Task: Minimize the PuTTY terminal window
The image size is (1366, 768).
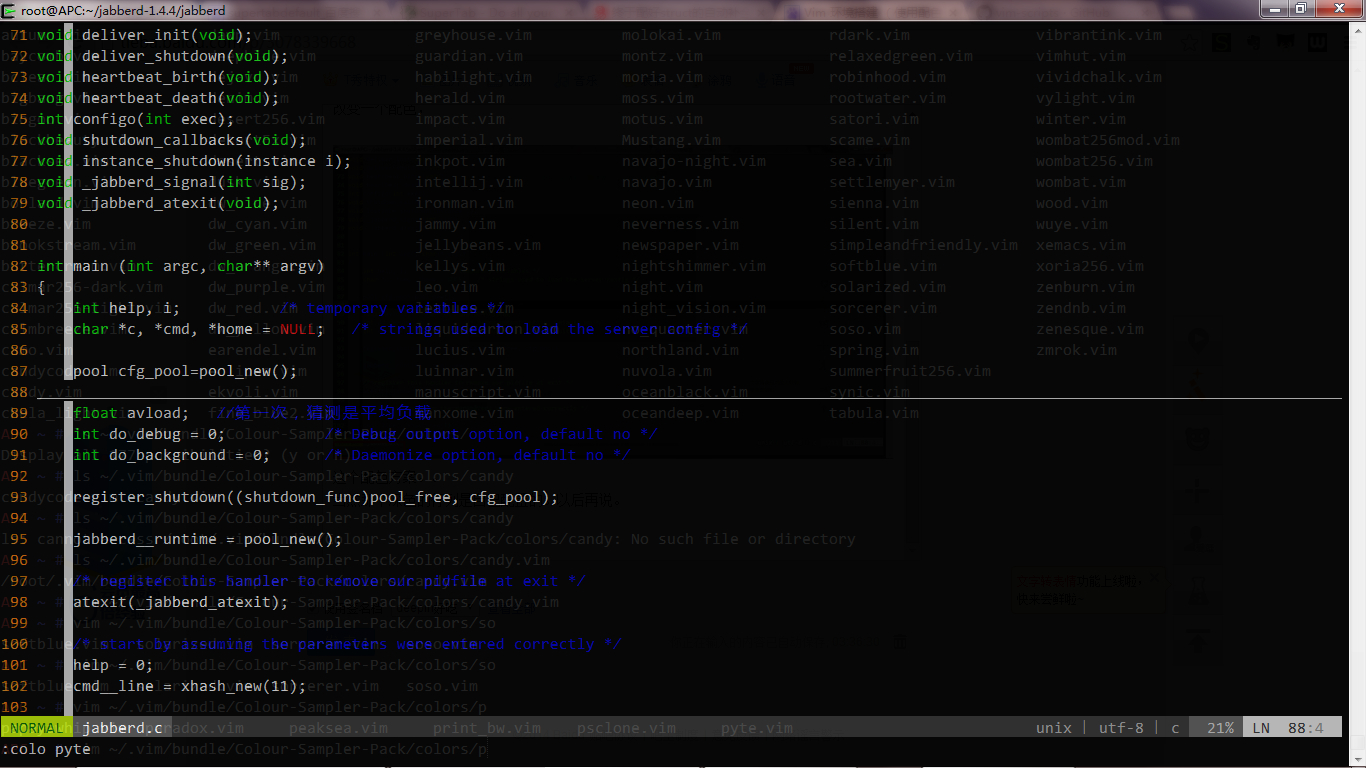Action: click(x=1273, y=9)
